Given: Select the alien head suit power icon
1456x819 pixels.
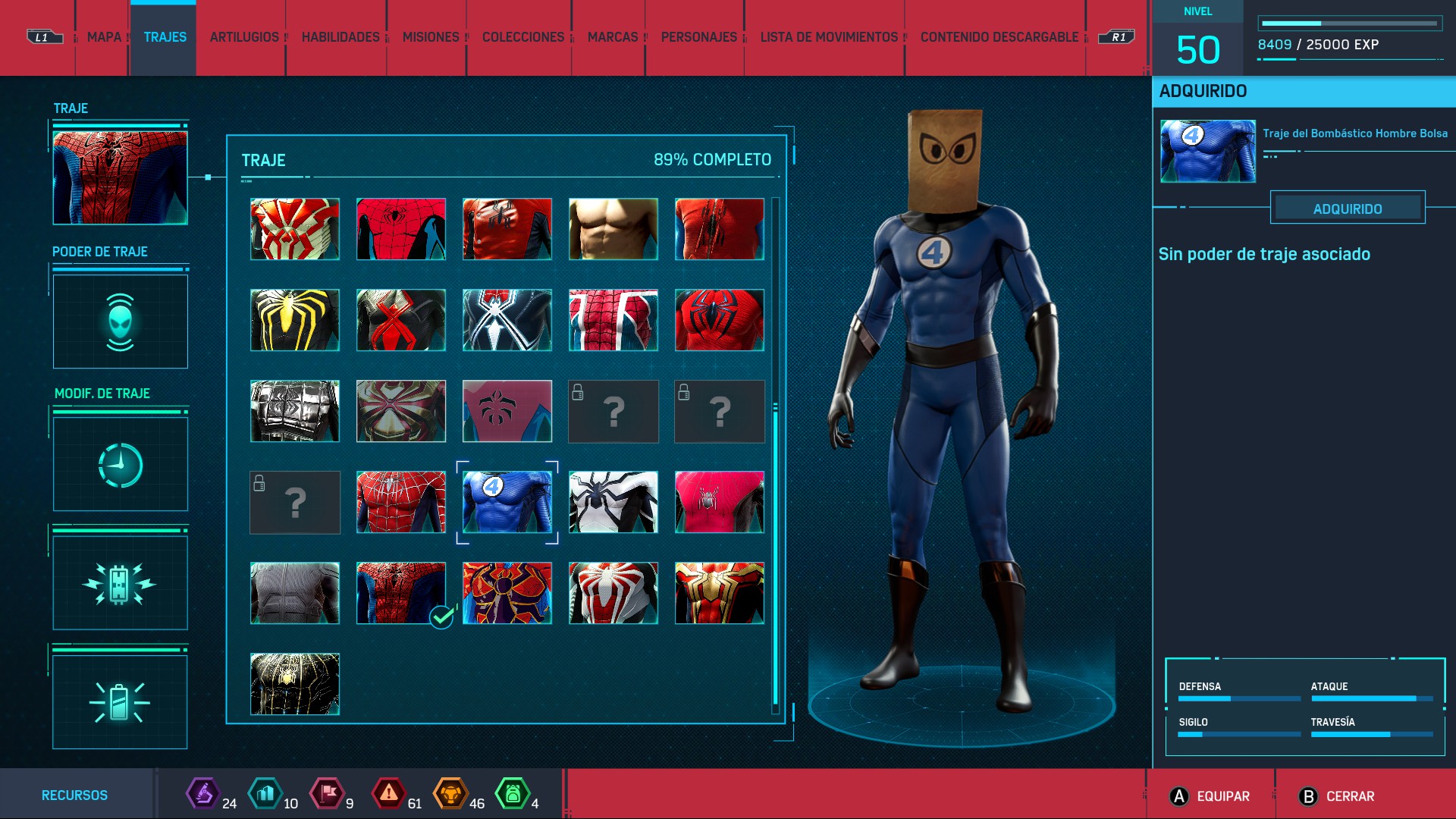Looking at the screenshot, I should [x=120, y=322].
